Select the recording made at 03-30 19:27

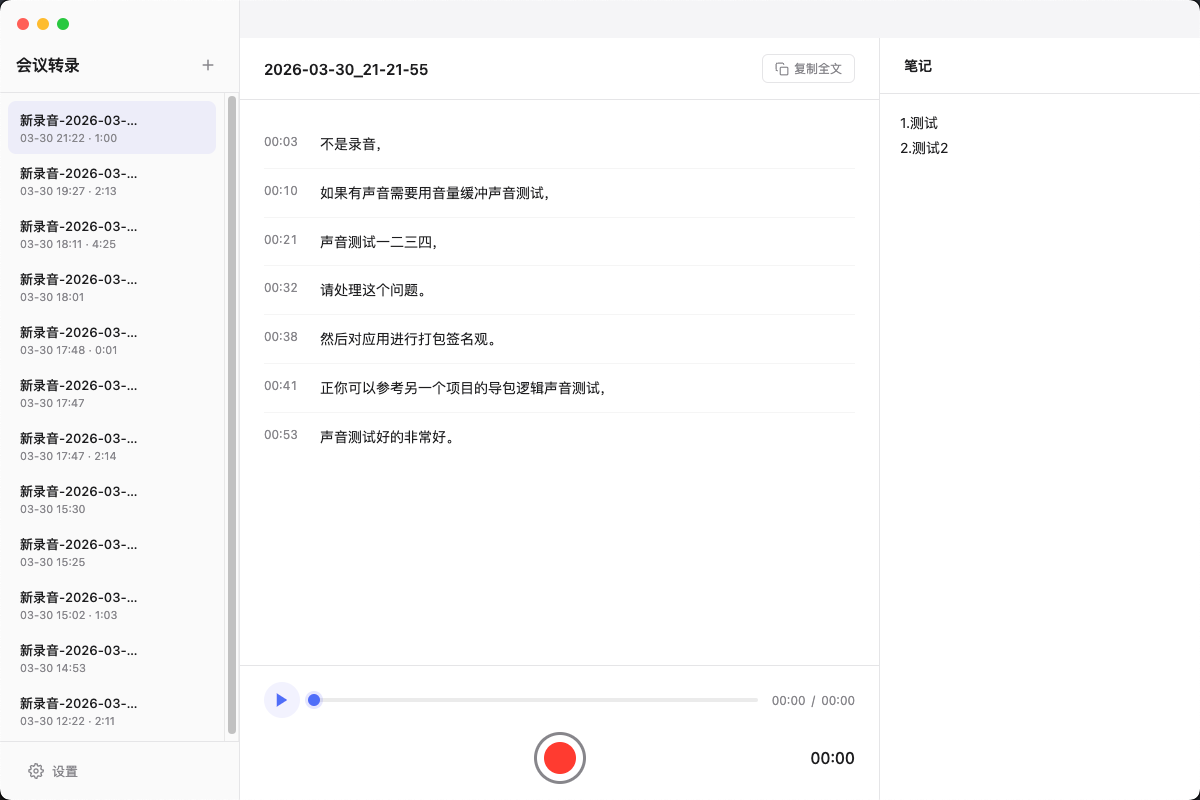(x=111, y=181)
